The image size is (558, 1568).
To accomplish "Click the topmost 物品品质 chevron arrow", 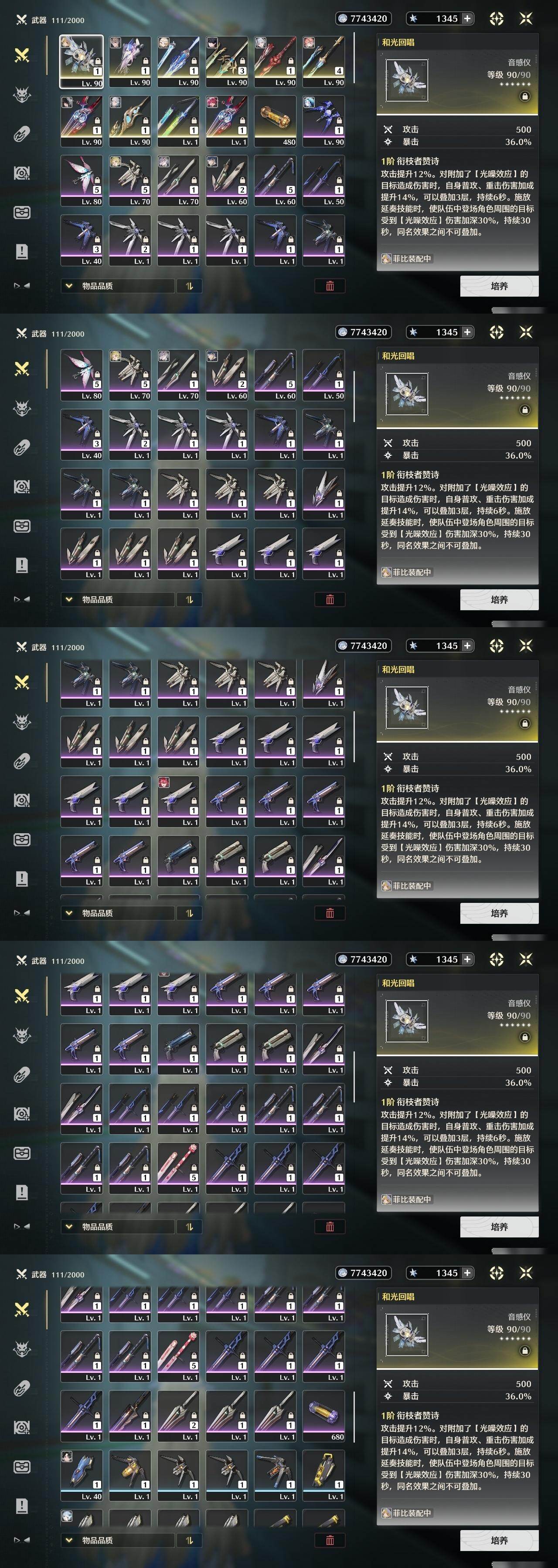I will coord(69,285).
